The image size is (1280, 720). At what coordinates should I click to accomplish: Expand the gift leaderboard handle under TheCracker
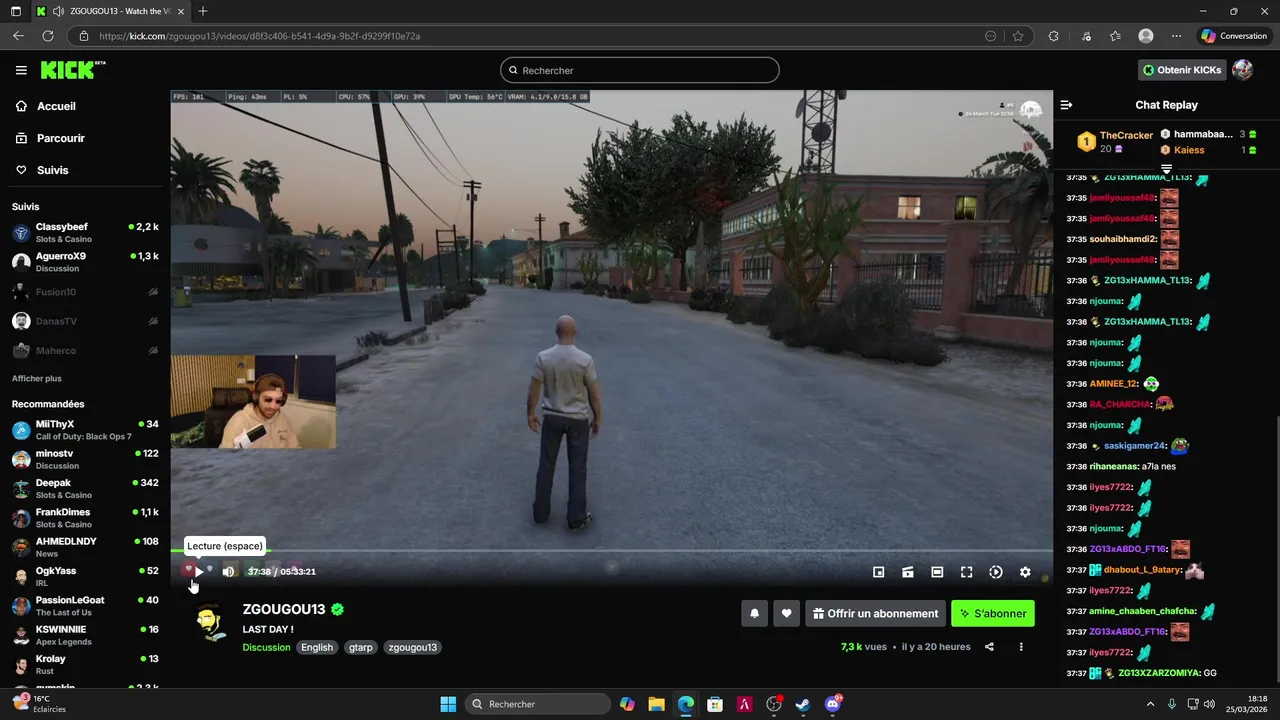pos(1166,168)
